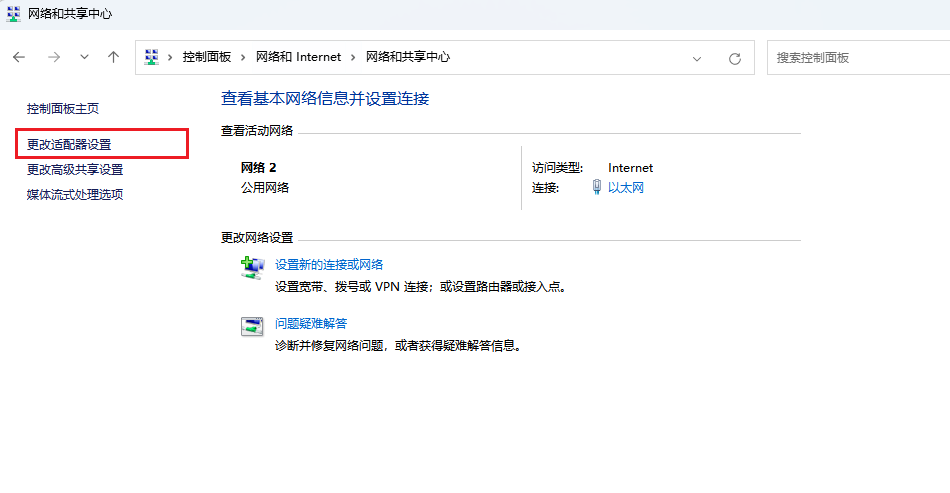Go up one level with Up arrow
Viewport: 950px width, 493px height.
point(114,58)
